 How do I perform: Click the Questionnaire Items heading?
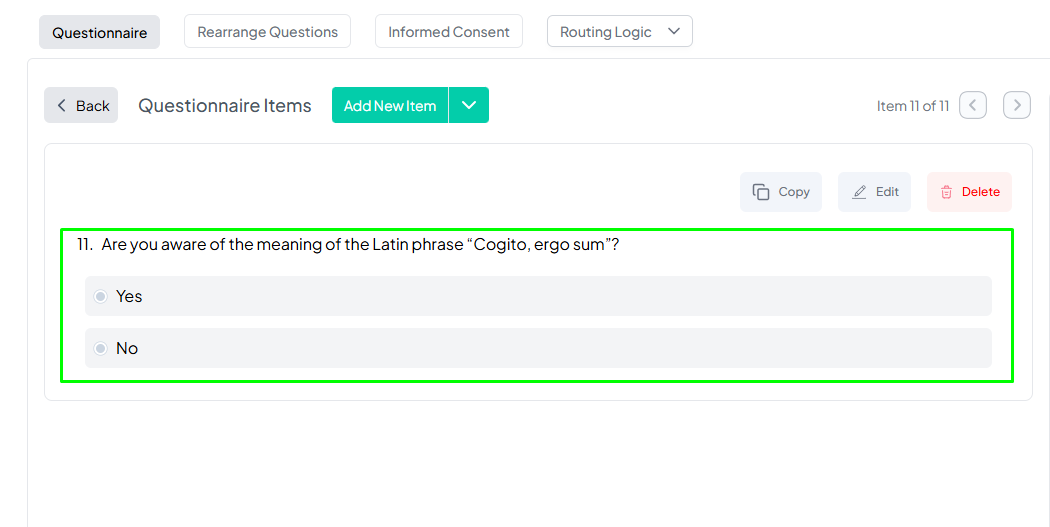pyautogui.click(x=225, y=106)
